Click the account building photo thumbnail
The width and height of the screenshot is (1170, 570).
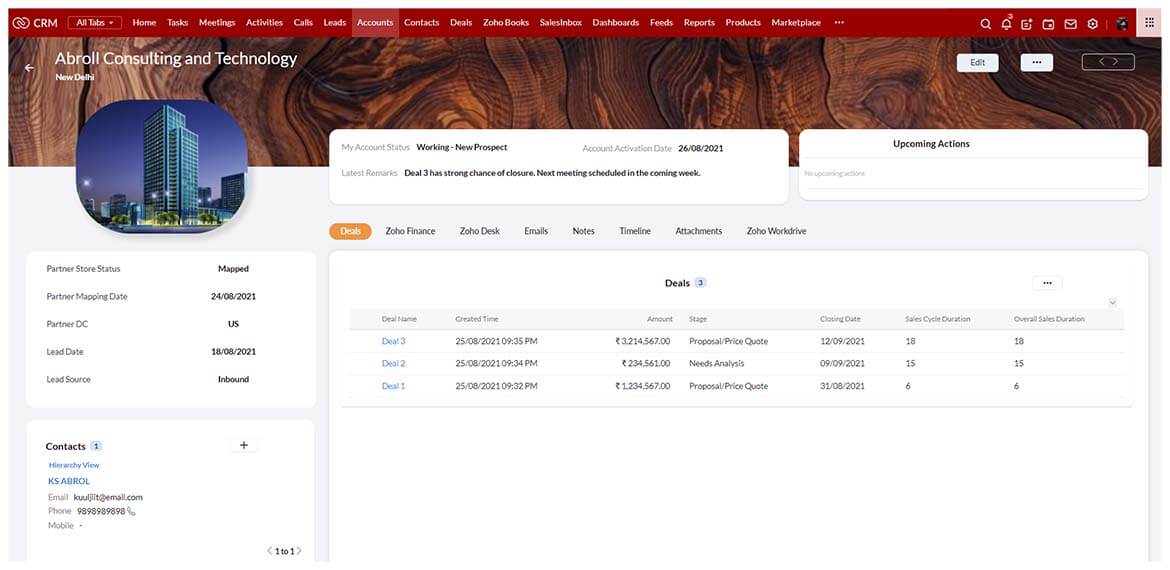(162, 166)
